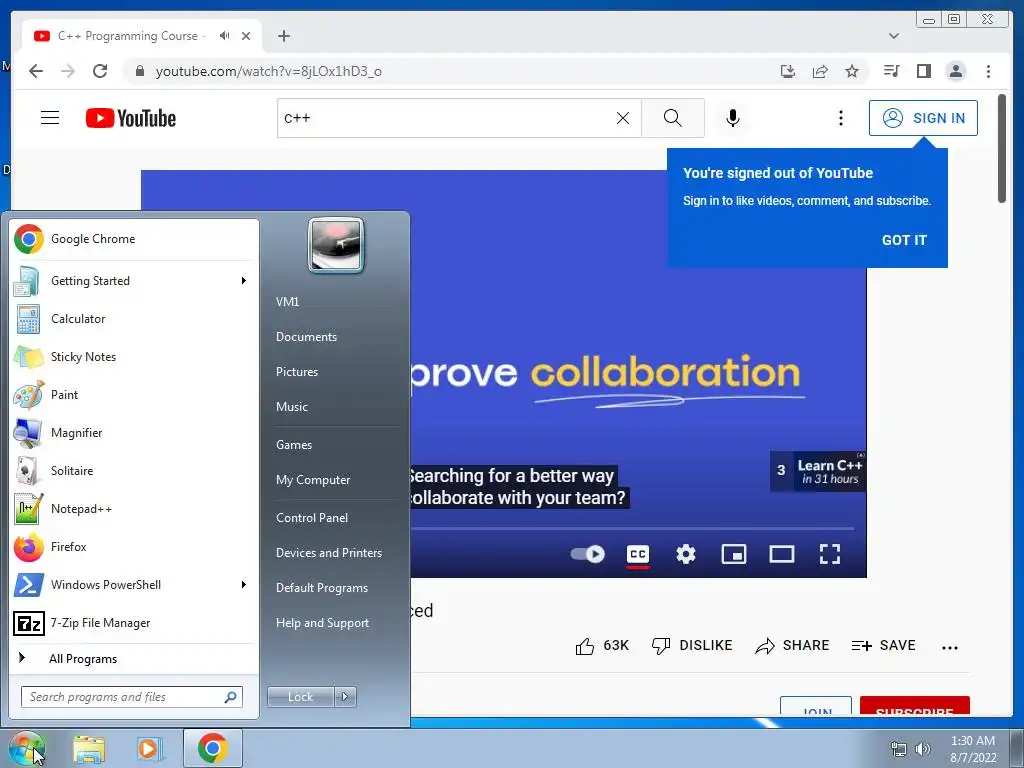Open Notepad++ from Start menu
The height and width of the screenshot is (768, 1024).
133,509
